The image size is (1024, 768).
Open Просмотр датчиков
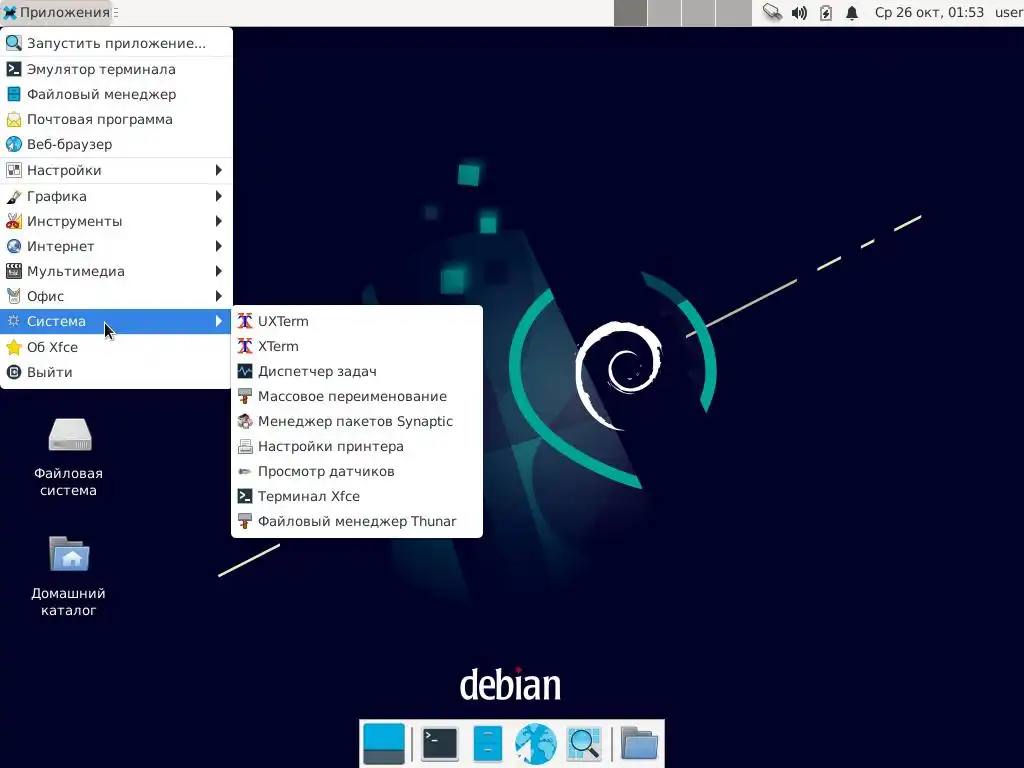pos(357,472)
